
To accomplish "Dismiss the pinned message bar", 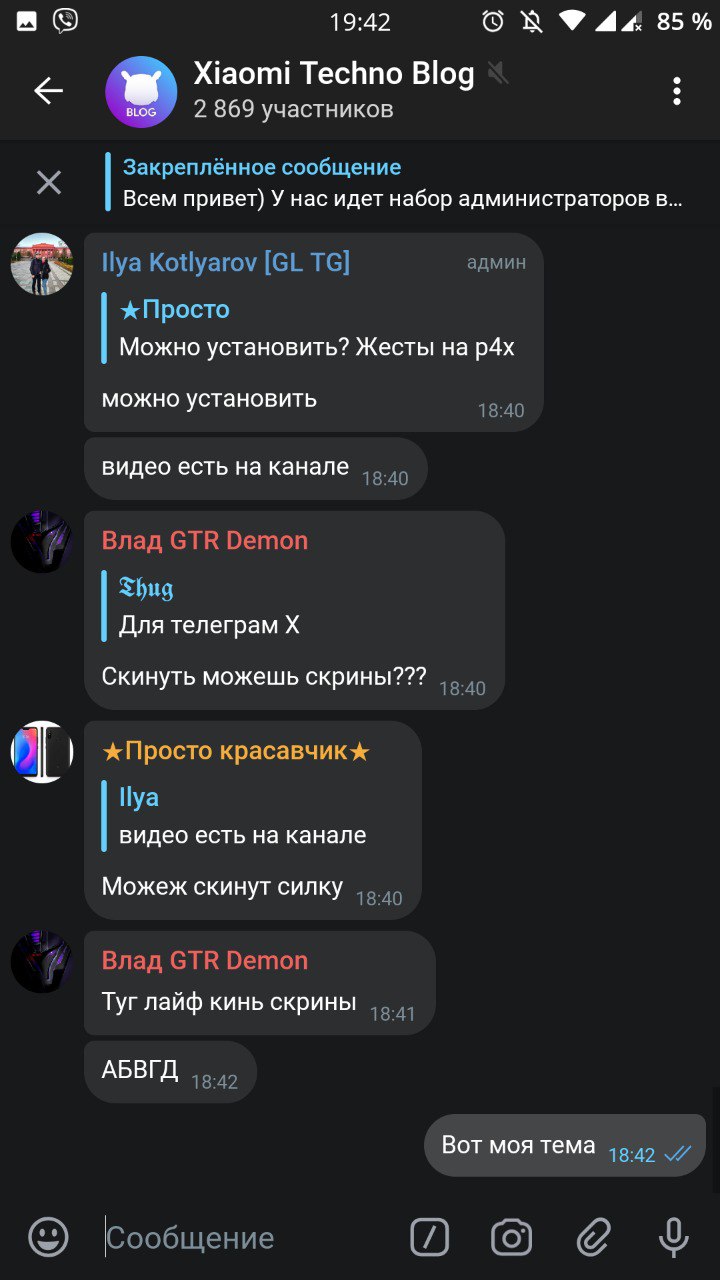I will 48,182.
